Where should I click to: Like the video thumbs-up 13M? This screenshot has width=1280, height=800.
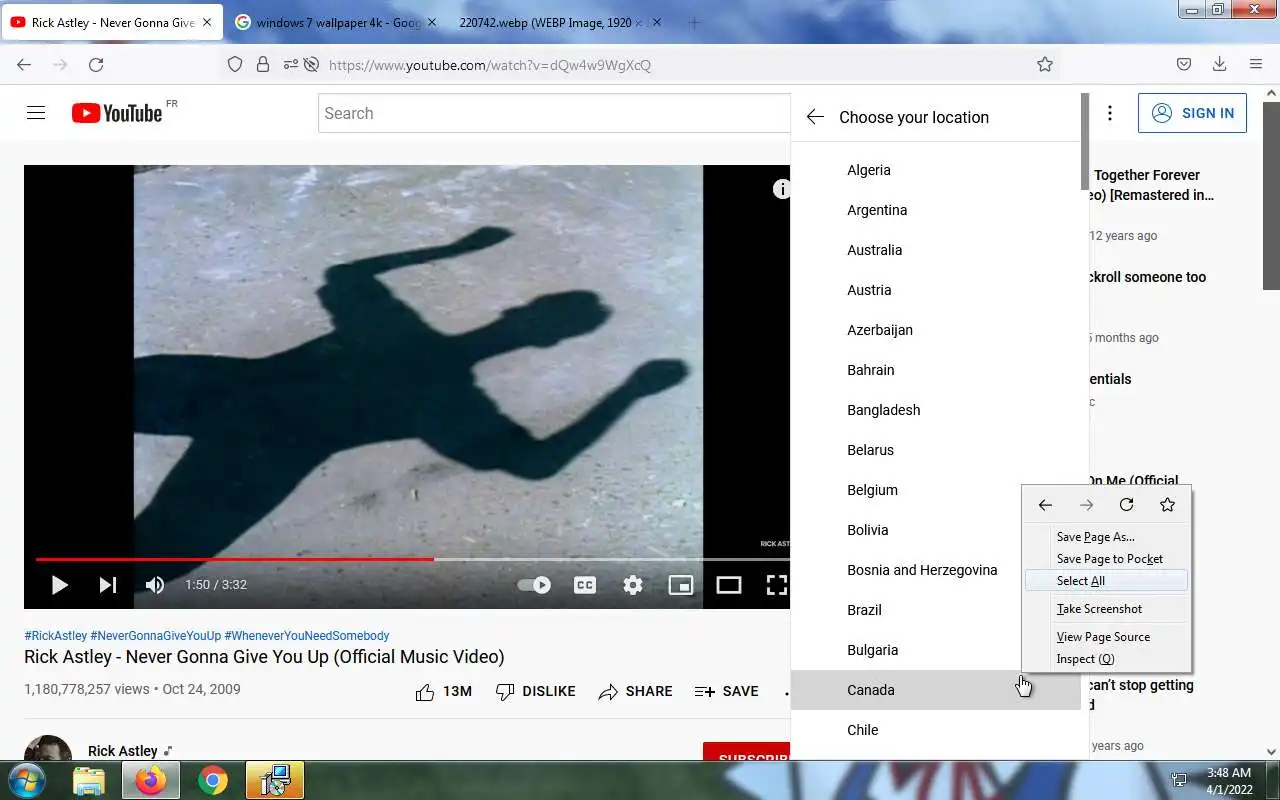click(x=443, y=691)
